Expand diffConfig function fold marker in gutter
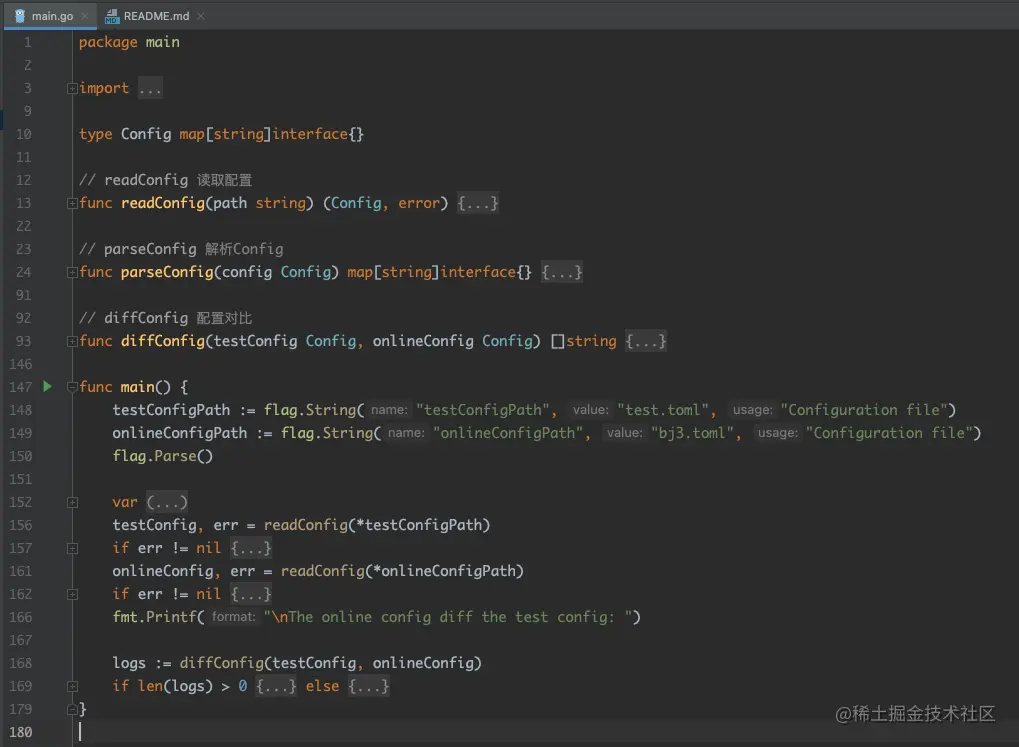This screenshot has width=1019, height=747. coord(72,341)
